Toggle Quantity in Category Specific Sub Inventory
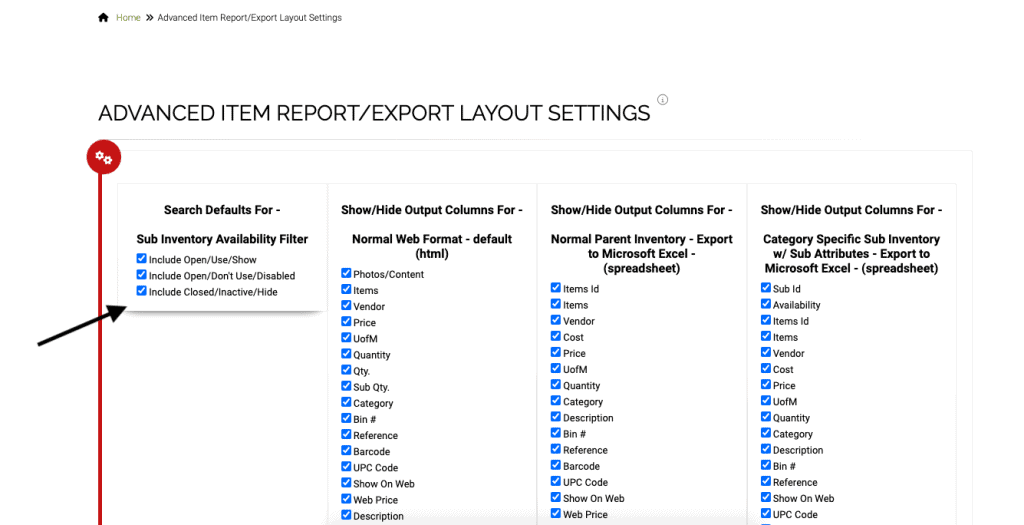The width and height of the screenshot is (1024, 525). coord(766,417)
